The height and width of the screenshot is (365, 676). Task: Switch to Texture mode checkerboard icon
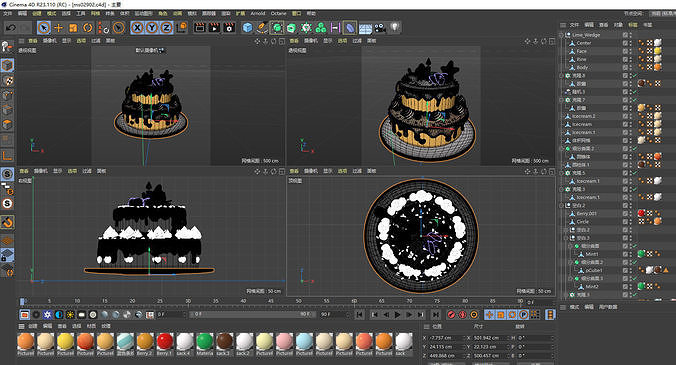pos(7,81)
